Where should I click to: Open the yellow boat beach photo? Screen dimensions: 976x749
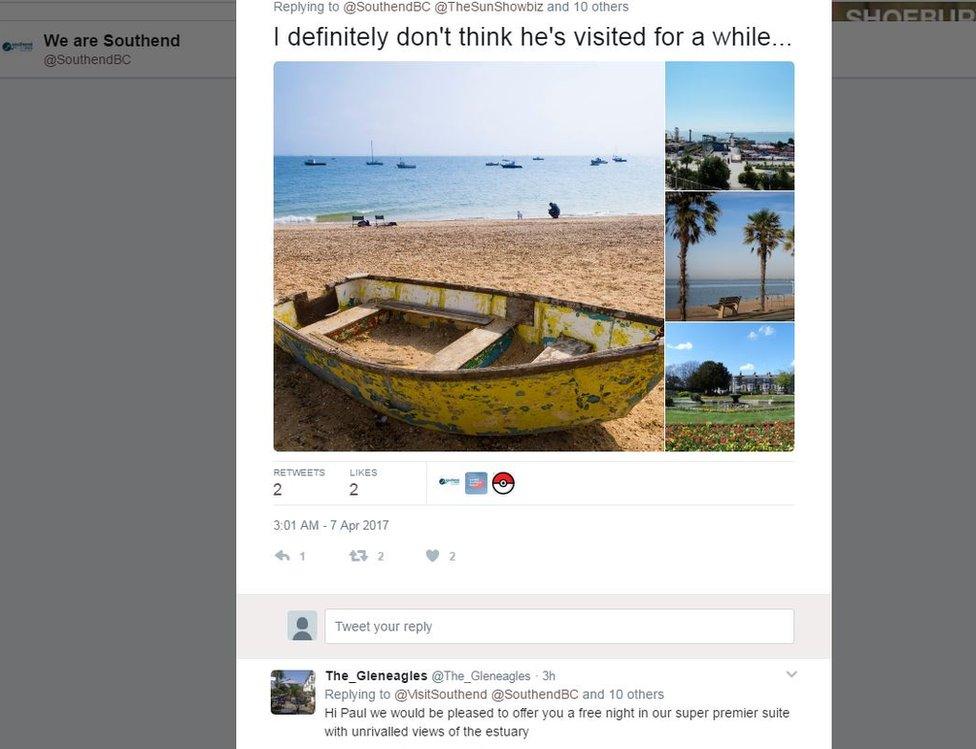click(x=467, y=255)
